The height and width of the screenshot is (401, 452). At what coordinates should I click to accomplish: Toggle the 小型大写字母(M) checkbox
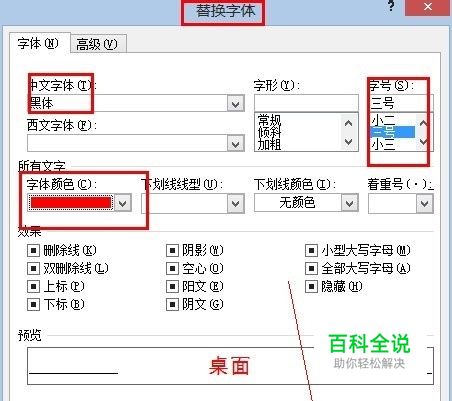(311, 250)
